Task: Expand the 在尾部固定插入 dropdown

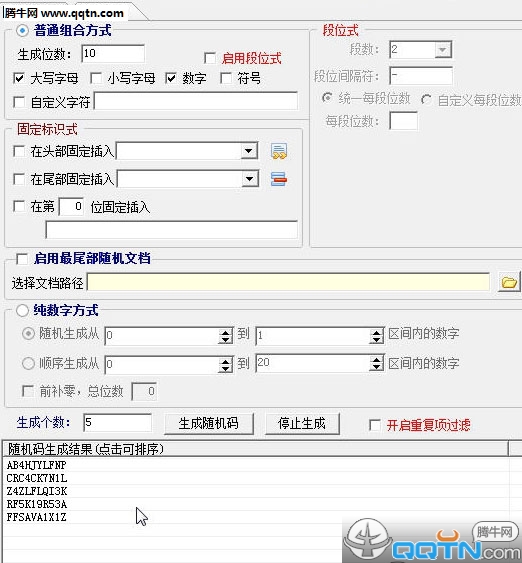Action: (x=250, y=178)
